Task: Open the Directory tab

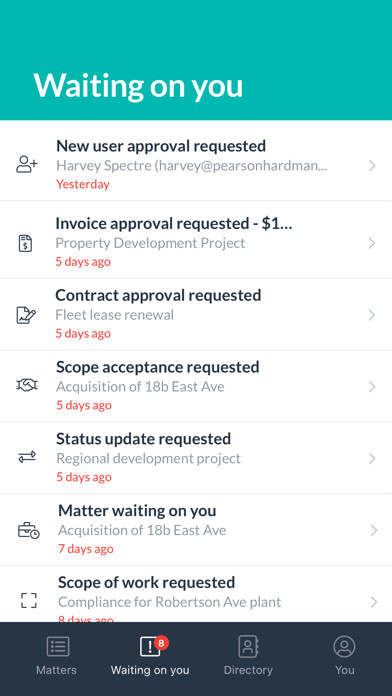Action: (x=248, y=656)
